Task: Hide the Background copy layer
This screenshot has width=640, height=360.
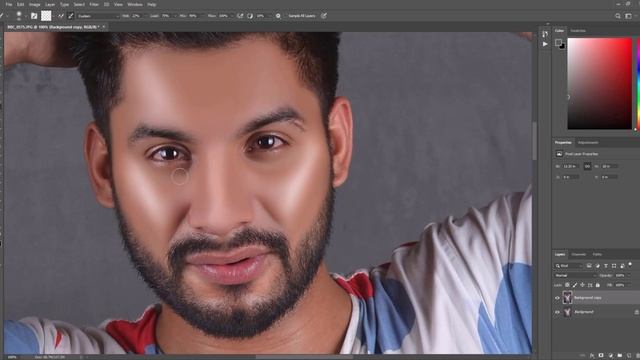Action: tap(557, 298)
